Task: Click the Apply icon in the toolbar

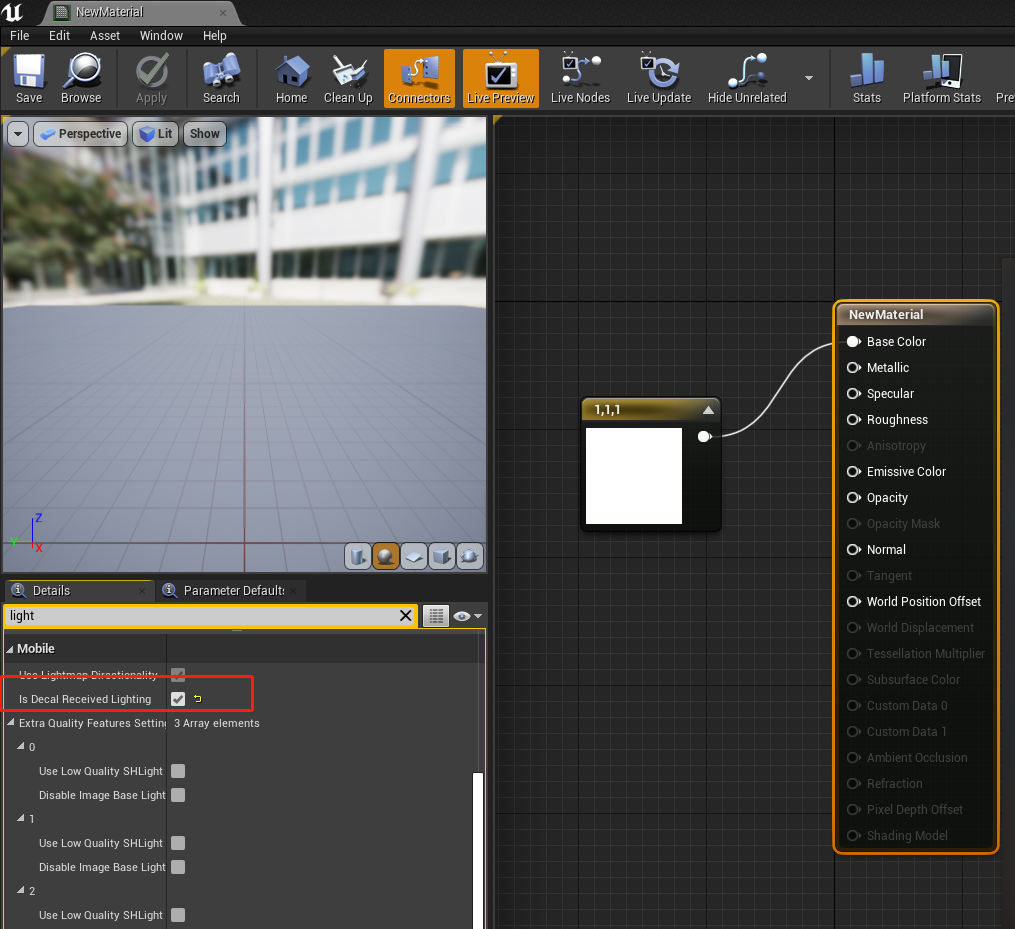Action: coord(150,78)
